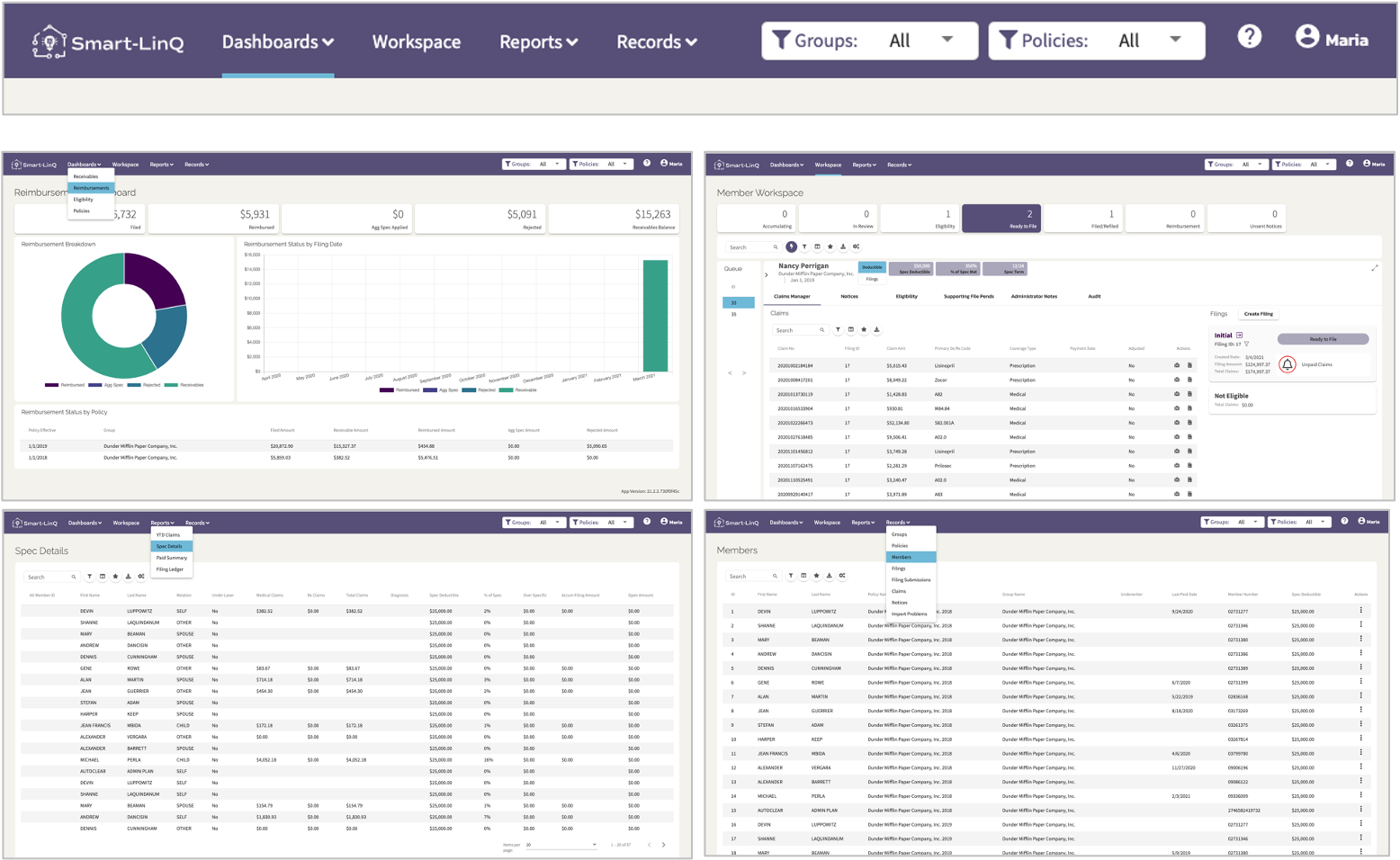
Task: Open the Initial filing via its arrow icon
Action: tap(1239, 335)
